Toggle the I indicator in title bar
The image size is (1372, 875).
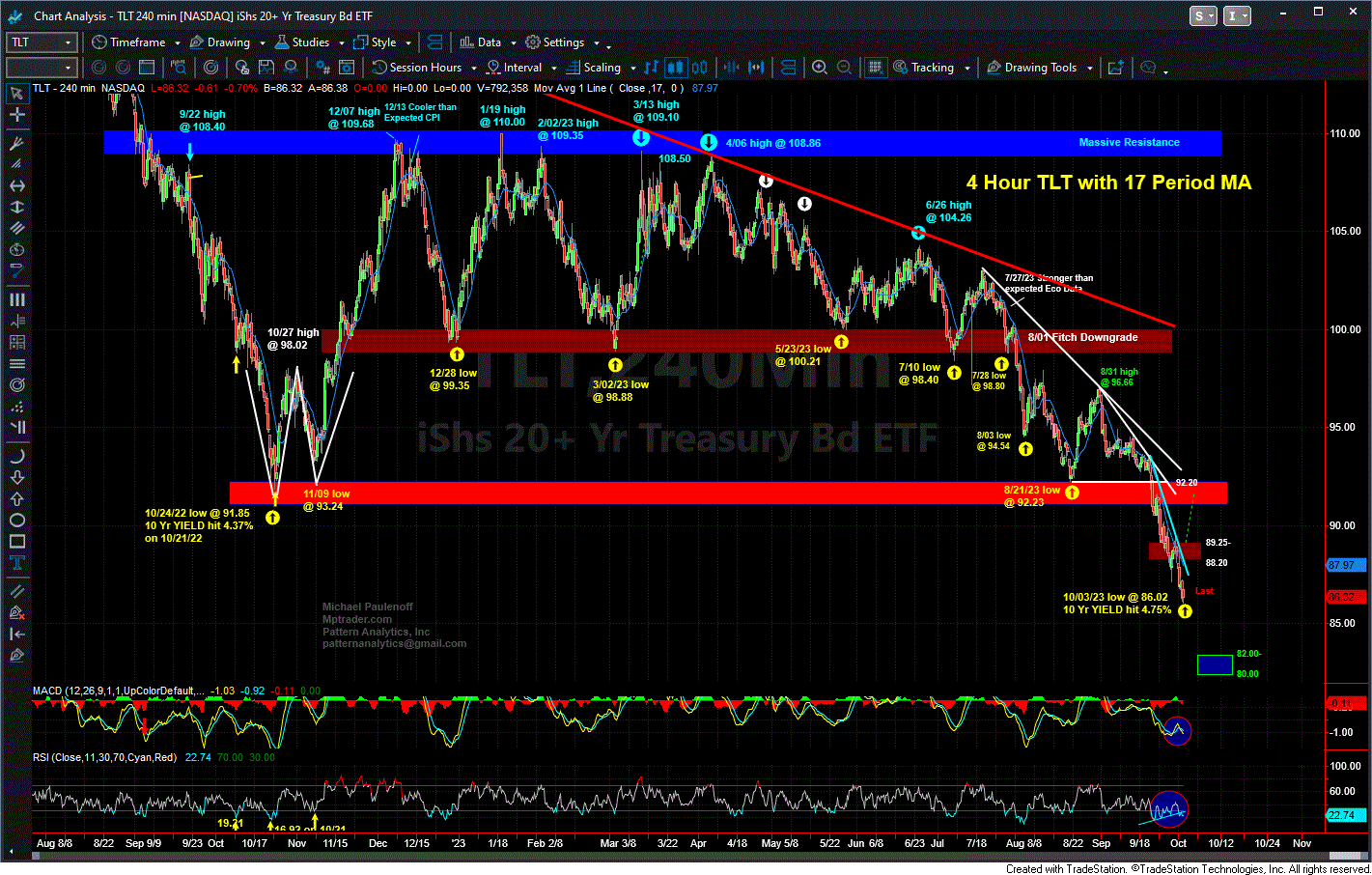1237,15
